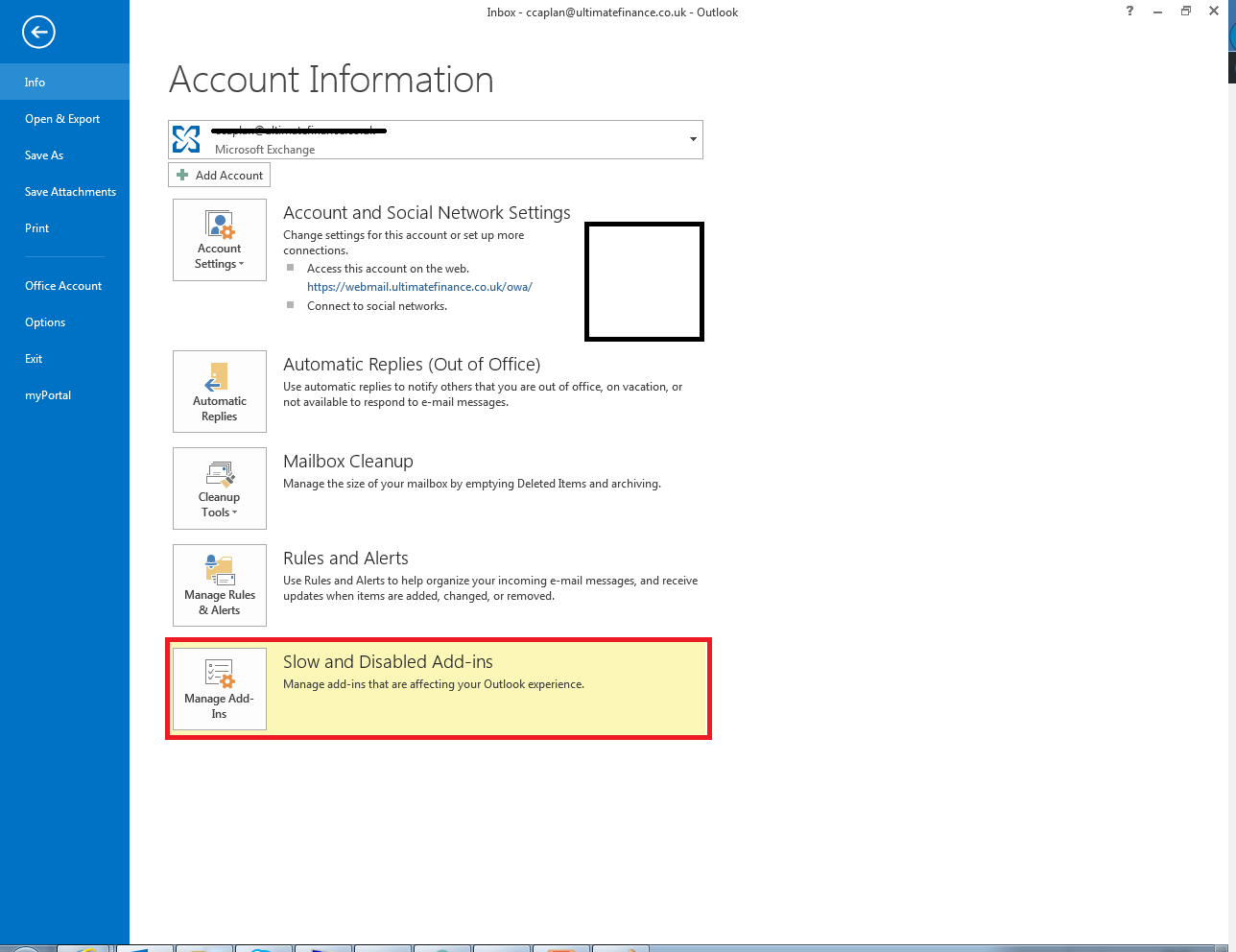Image resolution: width=1236 pixels, height=952 pixels.
Task: Open the Office Account page
Action: pyautogui.click(x=62, y=285)
